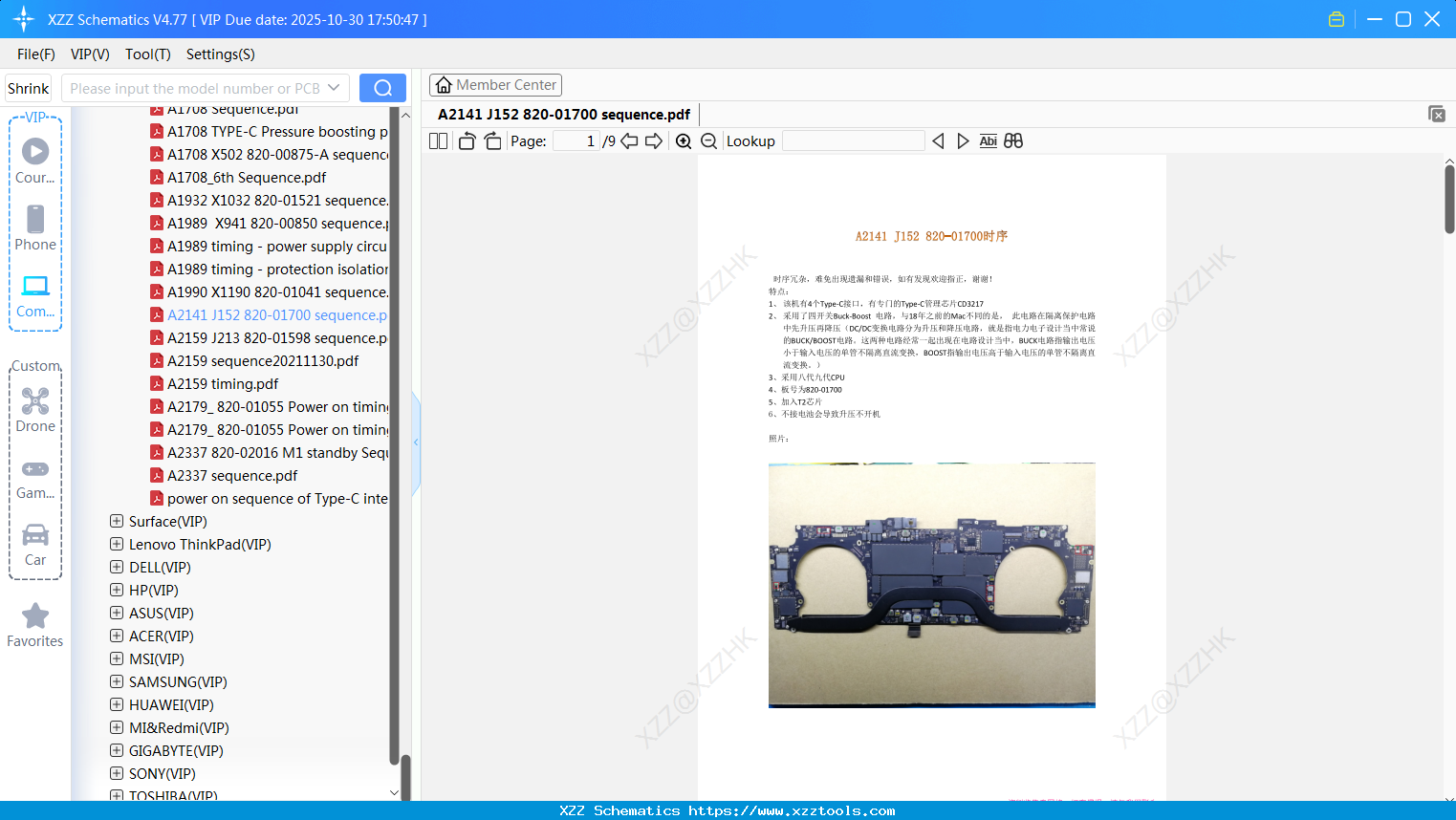Screen dimensions: 1456x820
Task: Zoom in on the PDF
Action: tap(684, 141)
